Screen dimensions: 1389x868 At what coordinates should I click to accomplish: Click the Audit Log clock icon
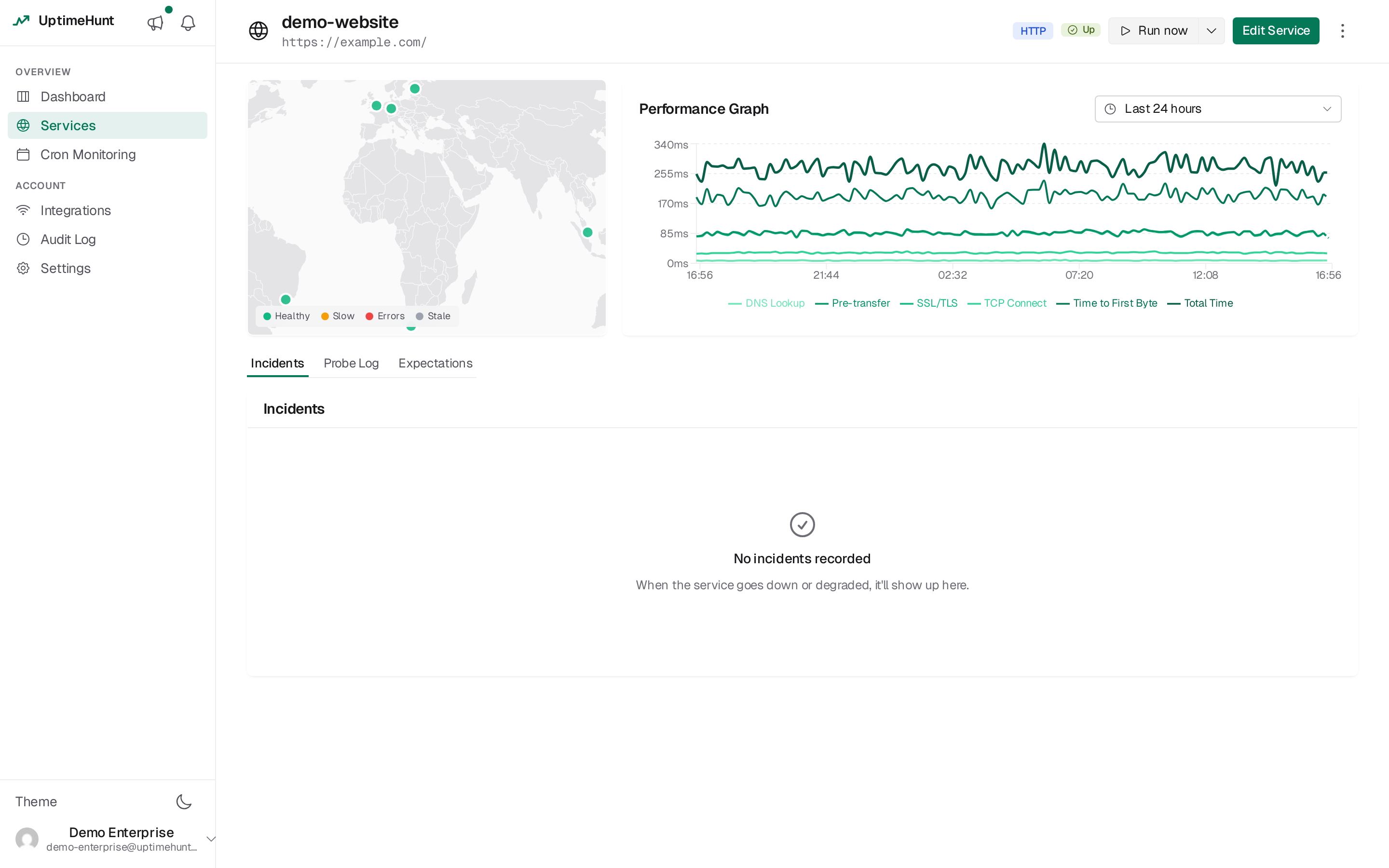click(x=23, y=239)
